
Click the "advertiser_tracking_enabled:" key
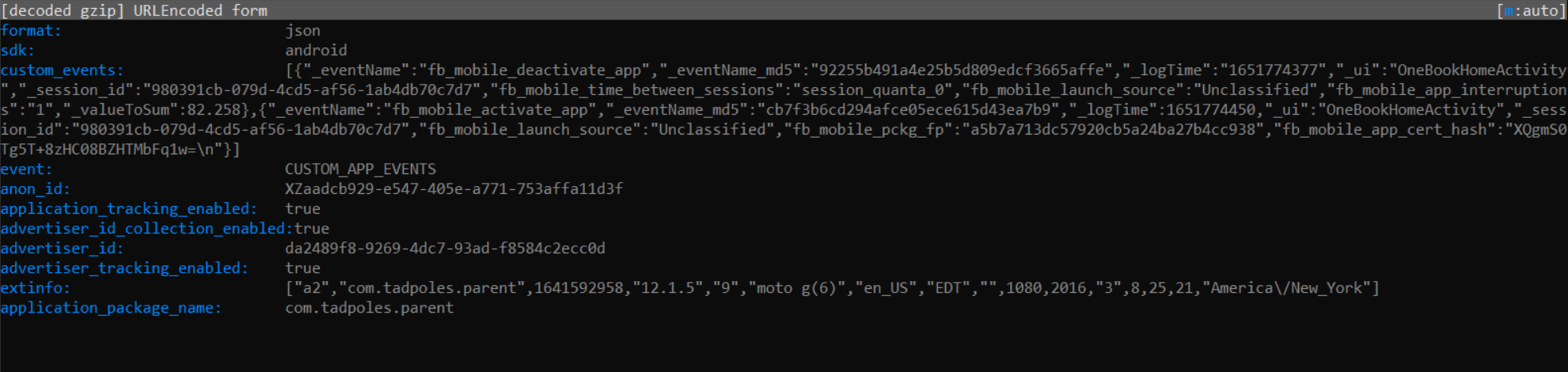pyautogui.click(x=124, y=268)
